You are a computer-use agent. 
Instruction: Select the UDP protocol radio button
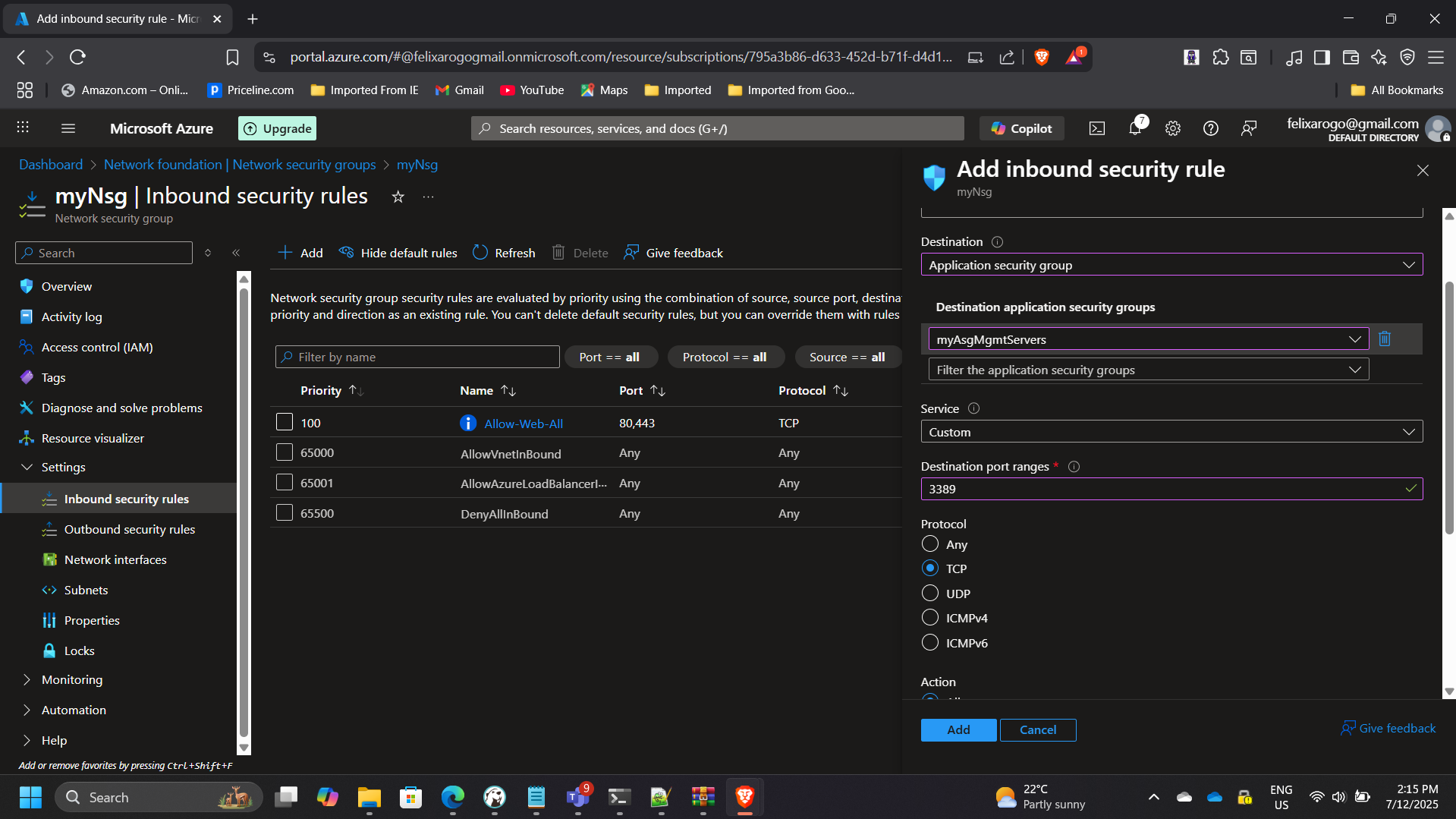click(x=930, y=593)
